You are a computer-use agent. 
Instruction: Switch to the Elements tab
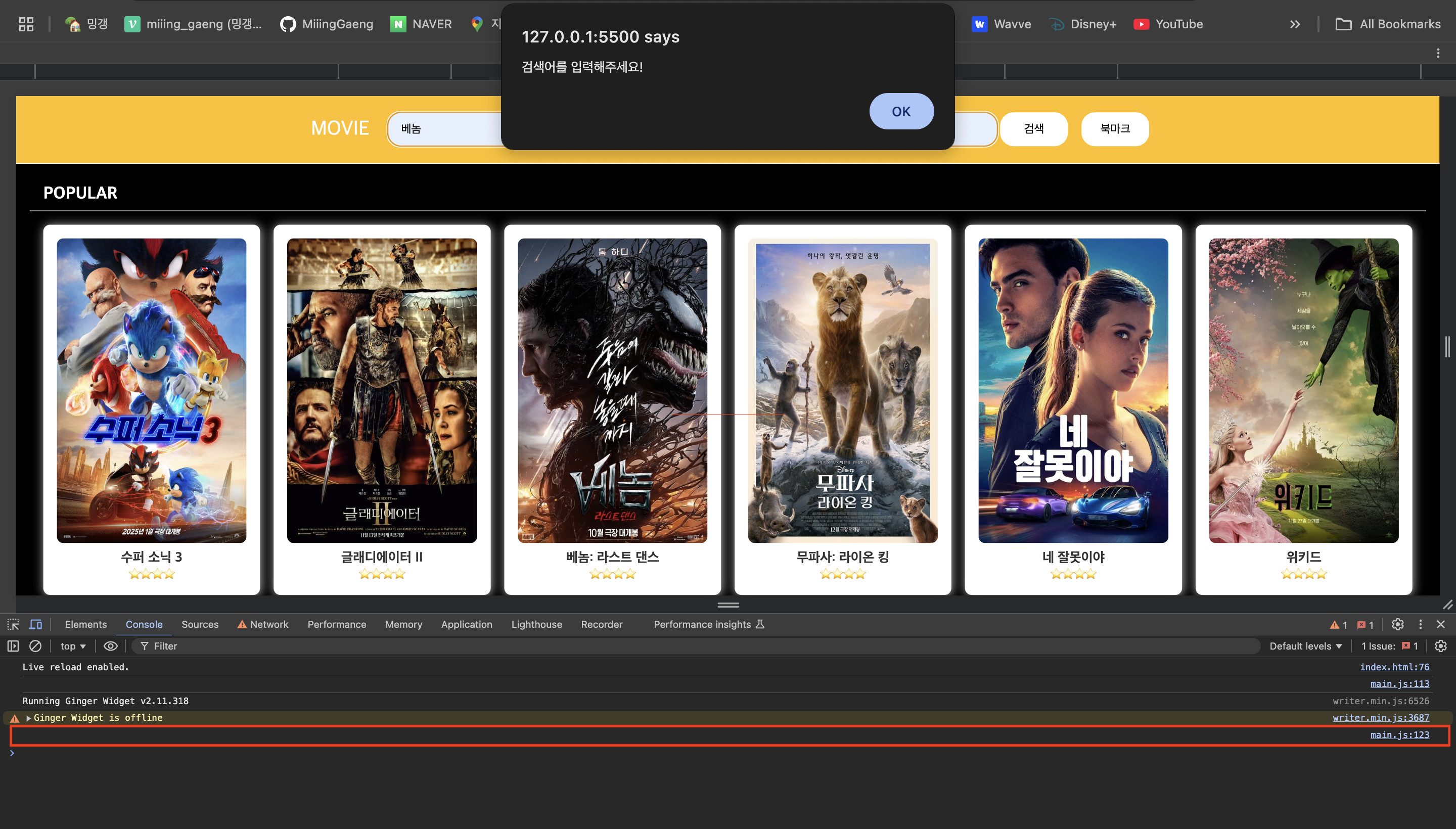coord(85,625)
